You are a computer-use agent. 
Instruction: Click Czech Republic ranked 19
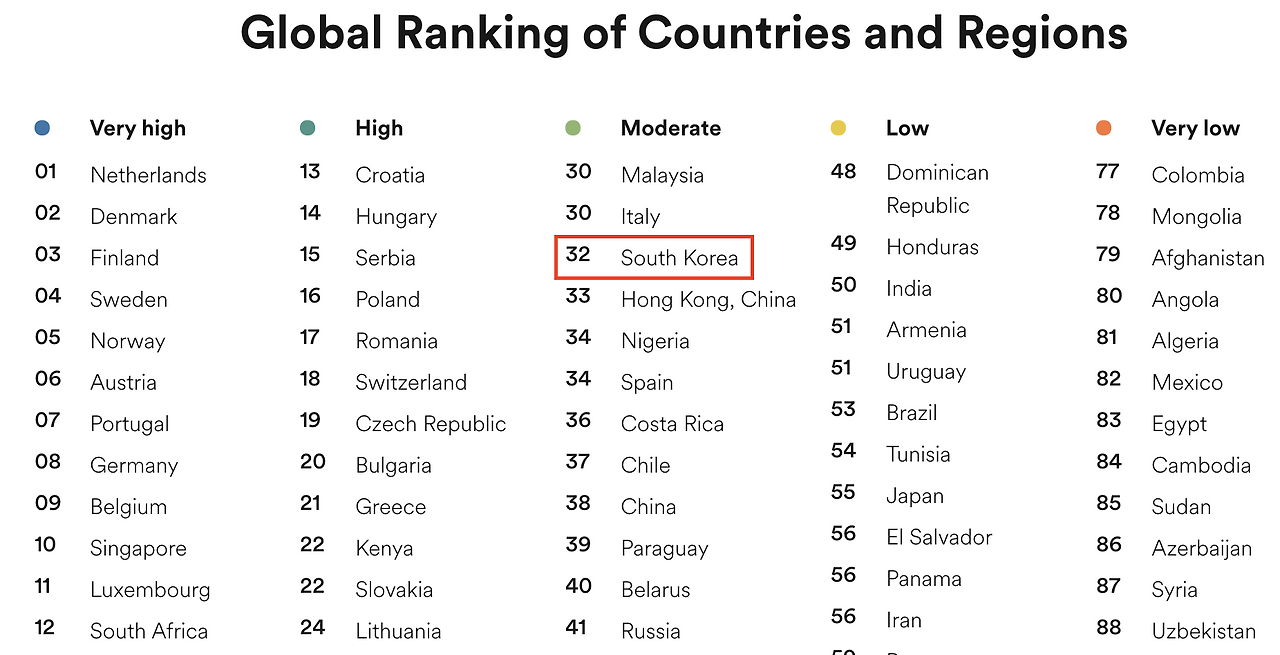[x=430, y=424]
